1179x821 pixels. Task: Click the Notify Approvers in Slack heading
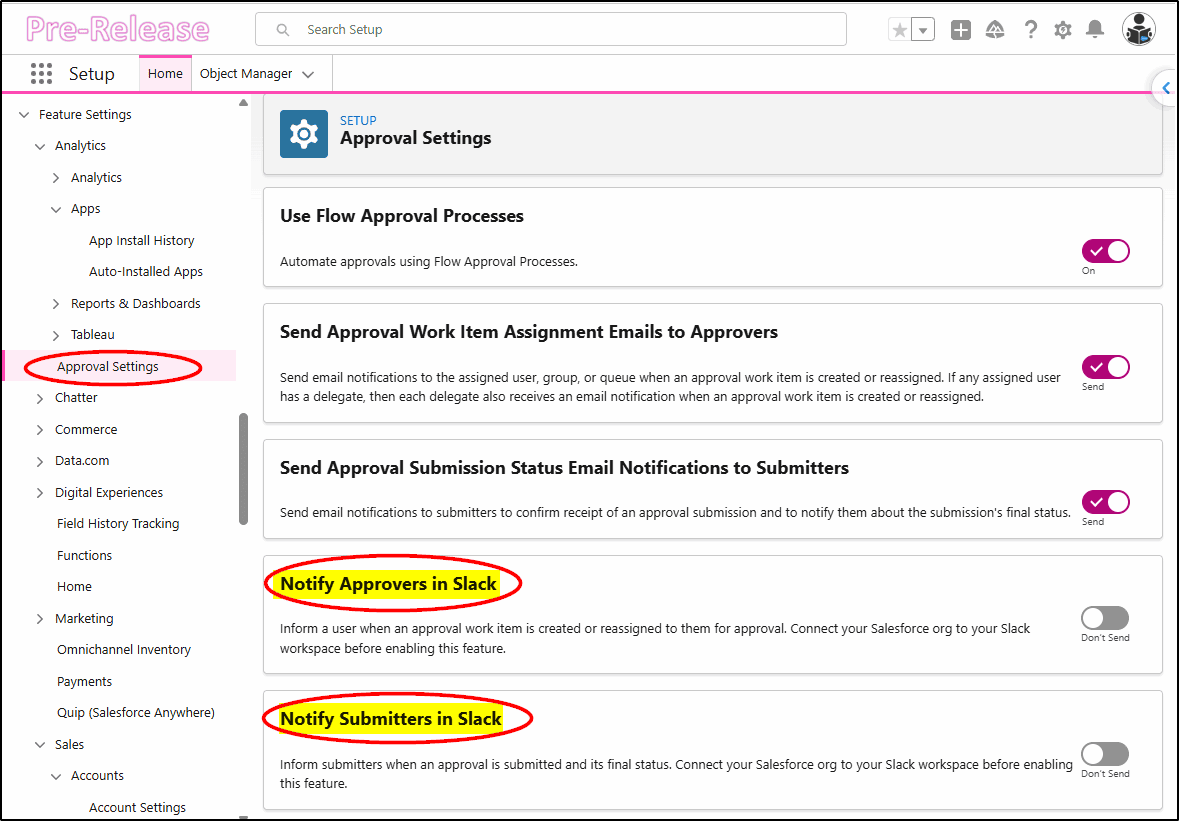388,583
